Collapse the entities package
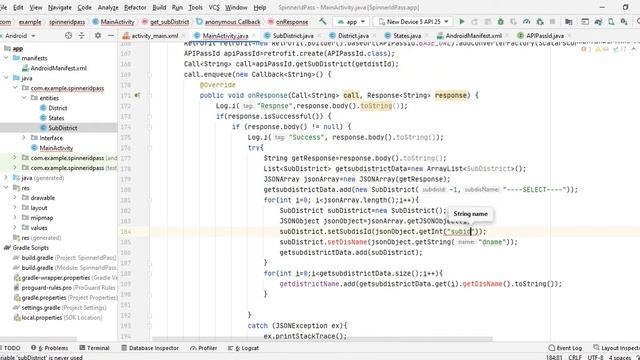Screen dimensions: 640x360 24,98
